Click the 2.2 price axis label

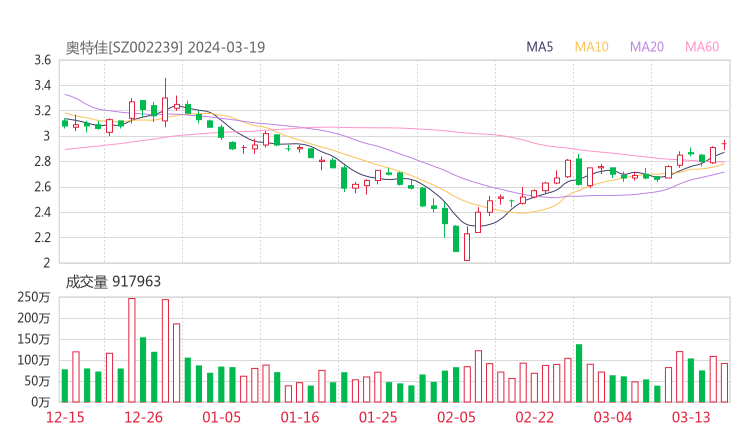click(x=42, y=237)
